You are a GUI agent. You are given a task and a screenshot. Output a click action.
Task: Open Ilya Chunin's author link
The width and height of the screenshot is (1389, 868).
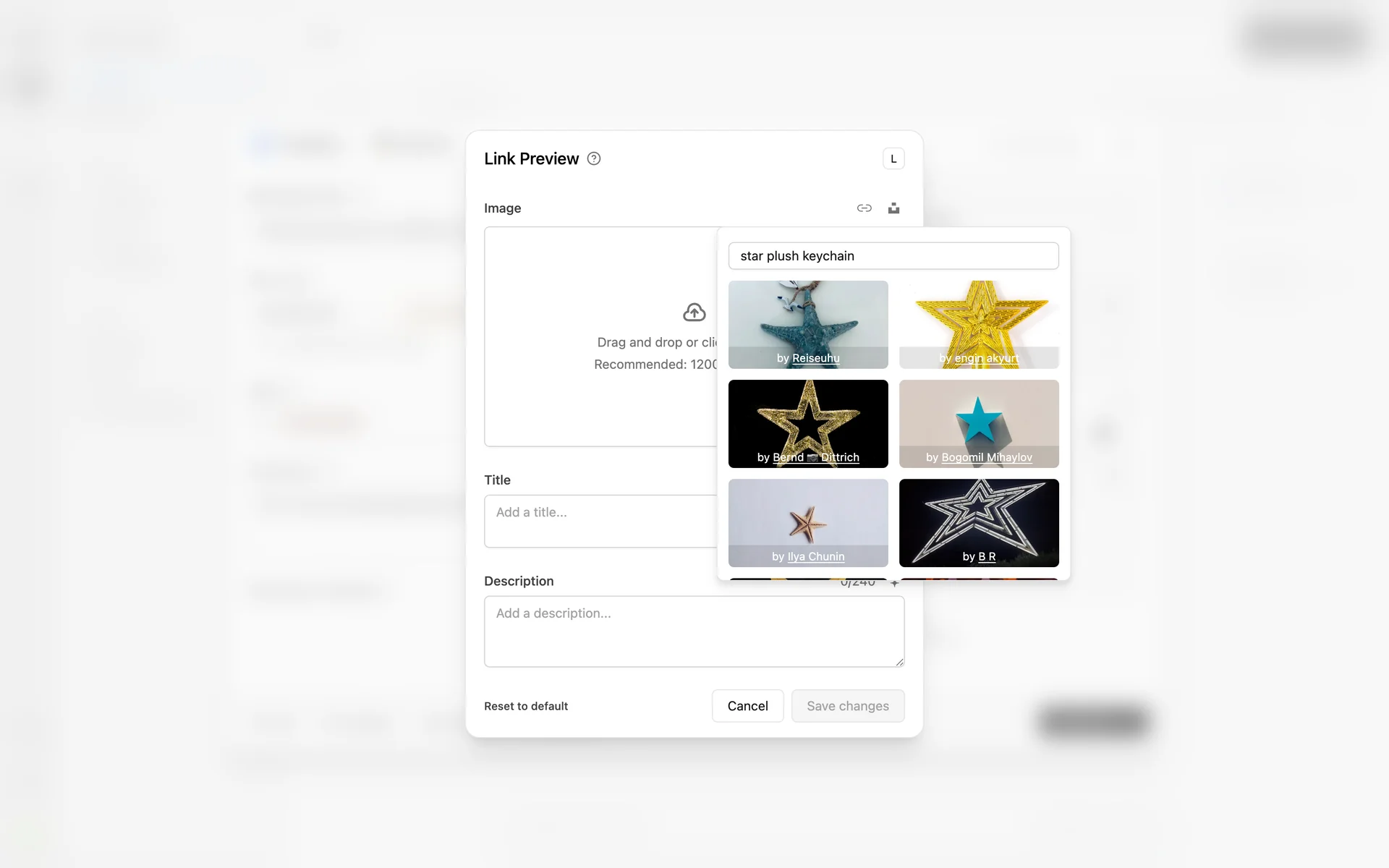(x=815, y=556)
